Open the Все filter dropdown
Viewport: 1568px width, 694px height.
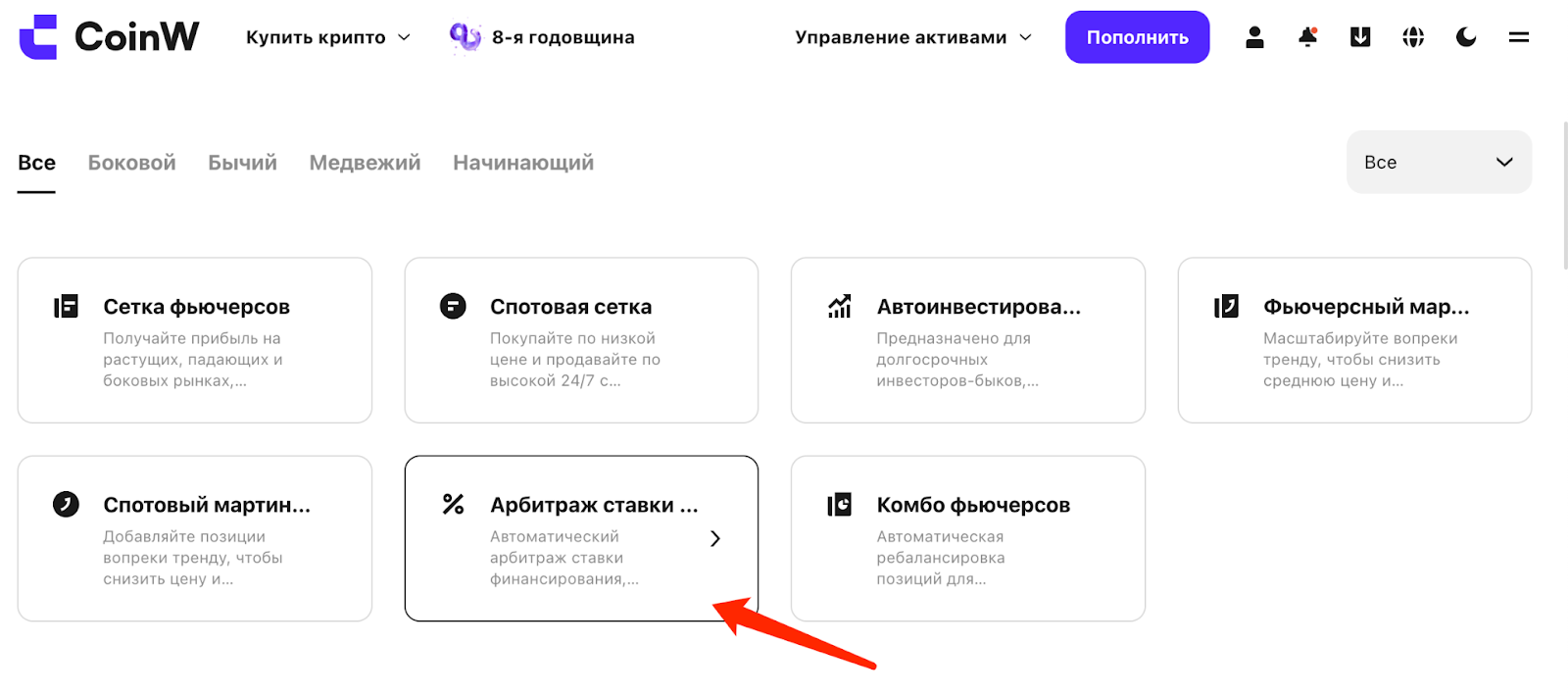pyautogui.click(x=1439, y=162)
